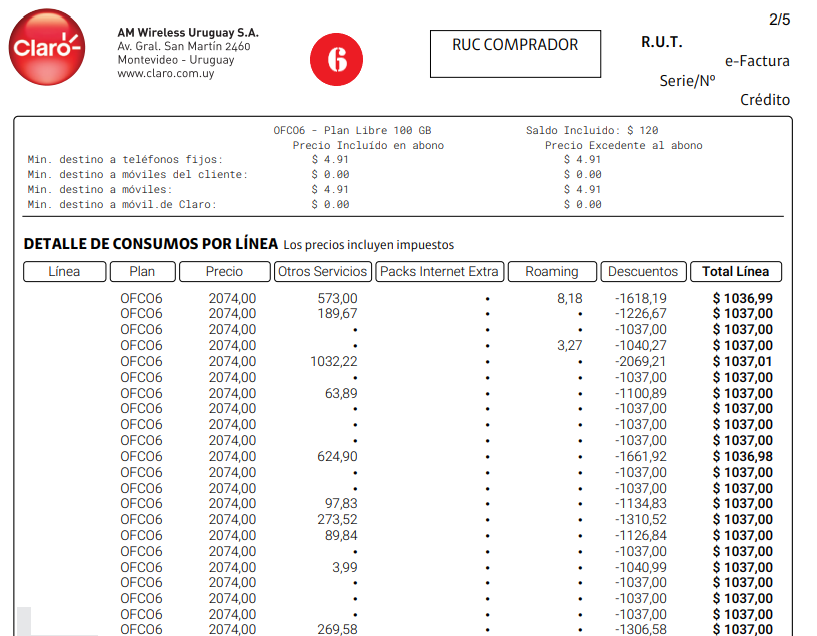Click total $ 1037,01
817x636 pixels.
(742, 361)
